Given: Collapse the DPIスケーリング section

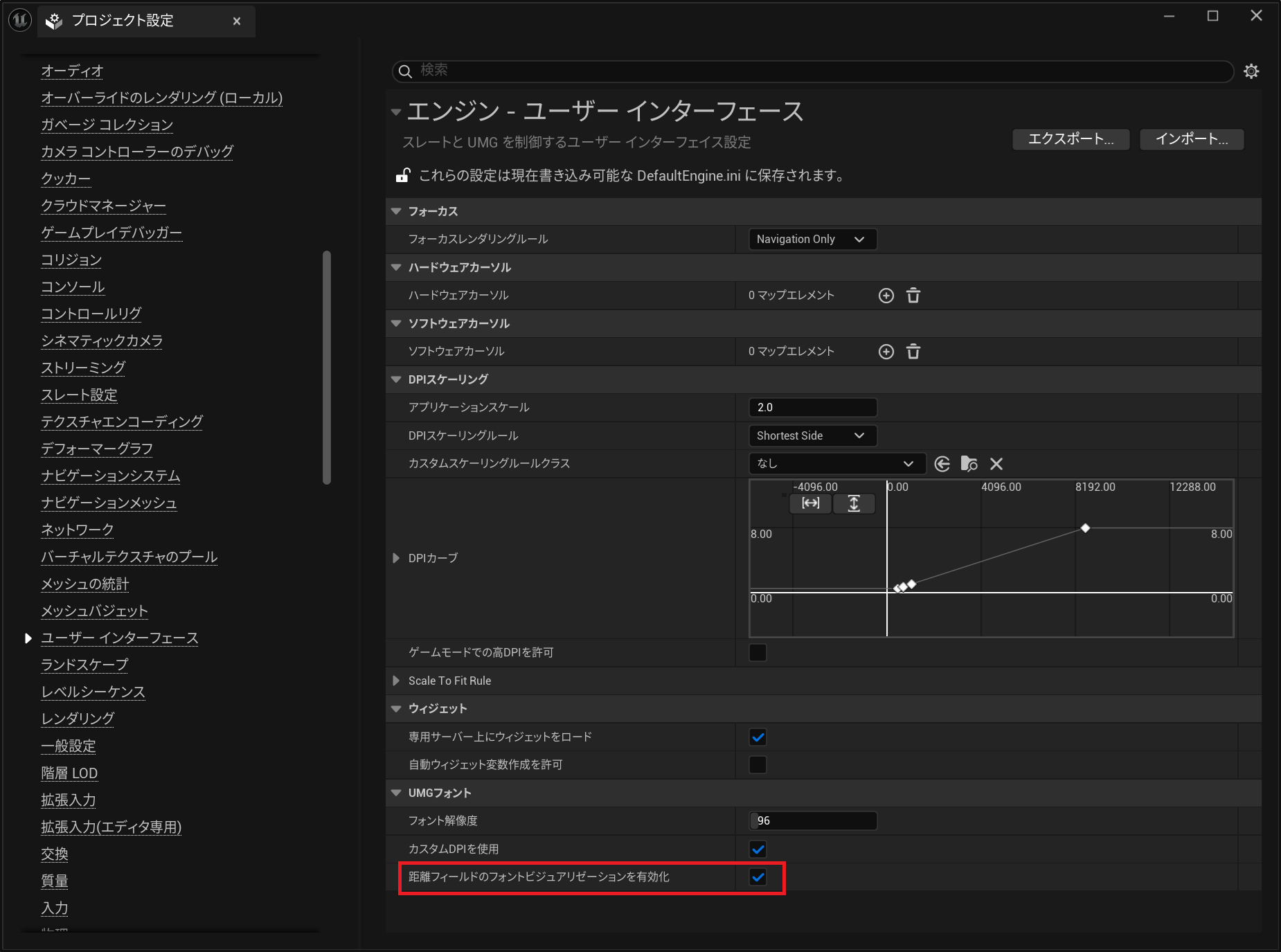Looking at the screenshot, I should (x=396, y=379).
